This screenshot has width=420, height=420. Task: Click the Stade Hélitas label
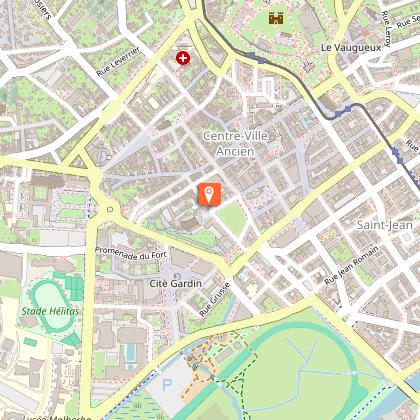[50, 311]
